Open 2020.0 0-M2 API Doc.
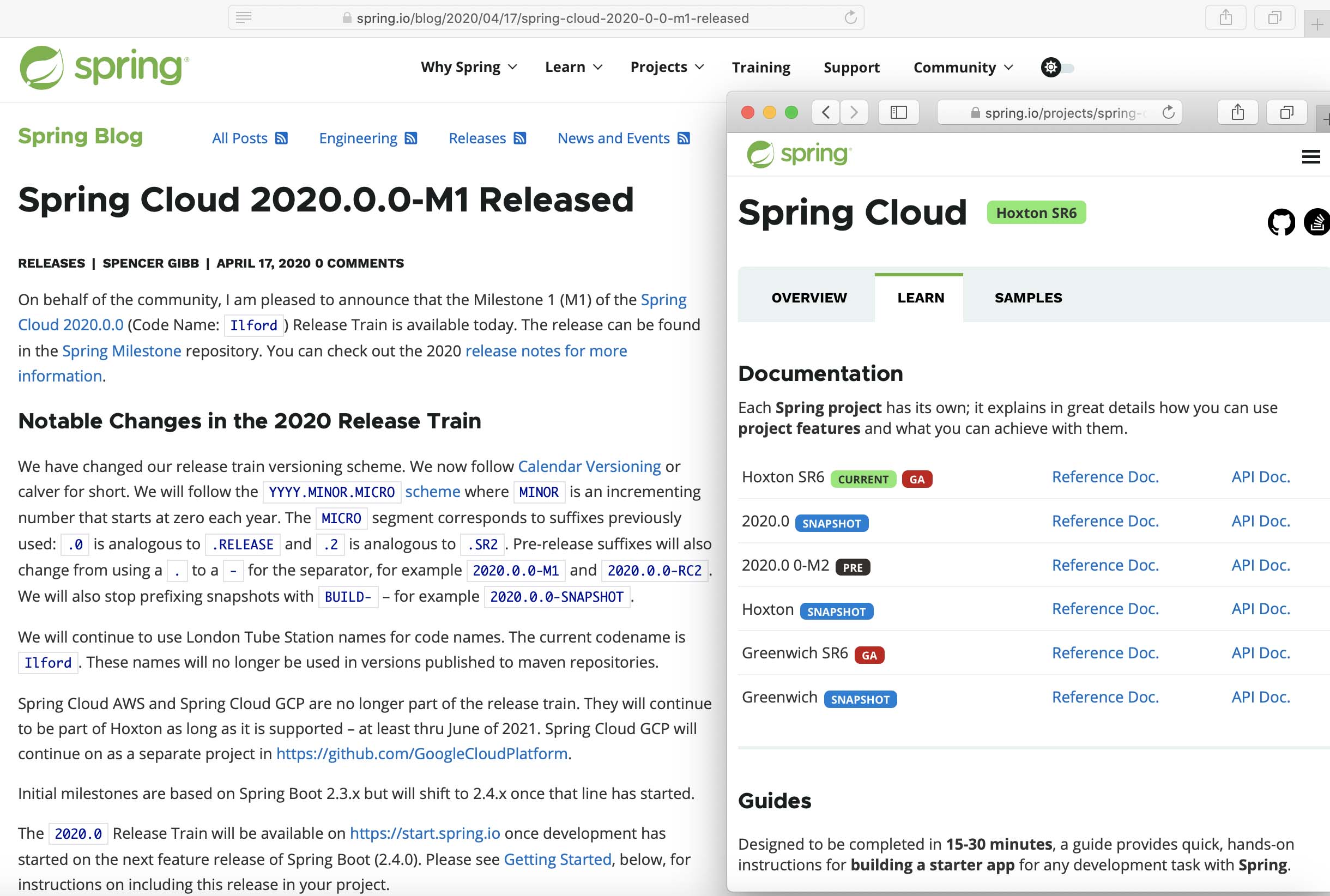Image resolution: width=1330 pixels, height=896 pixels. tap(1261, 565)
